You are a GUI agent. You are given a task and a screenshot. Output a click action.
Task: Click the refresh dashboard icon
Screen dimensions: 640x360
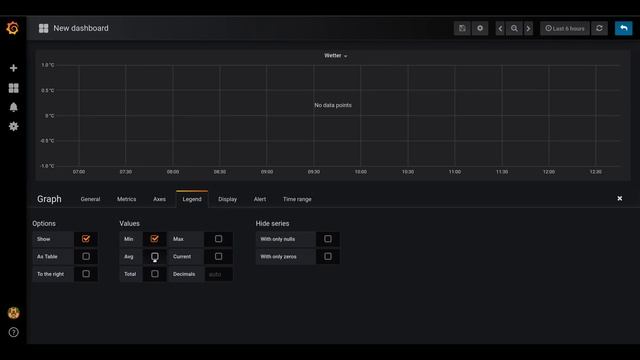point(599,28)
